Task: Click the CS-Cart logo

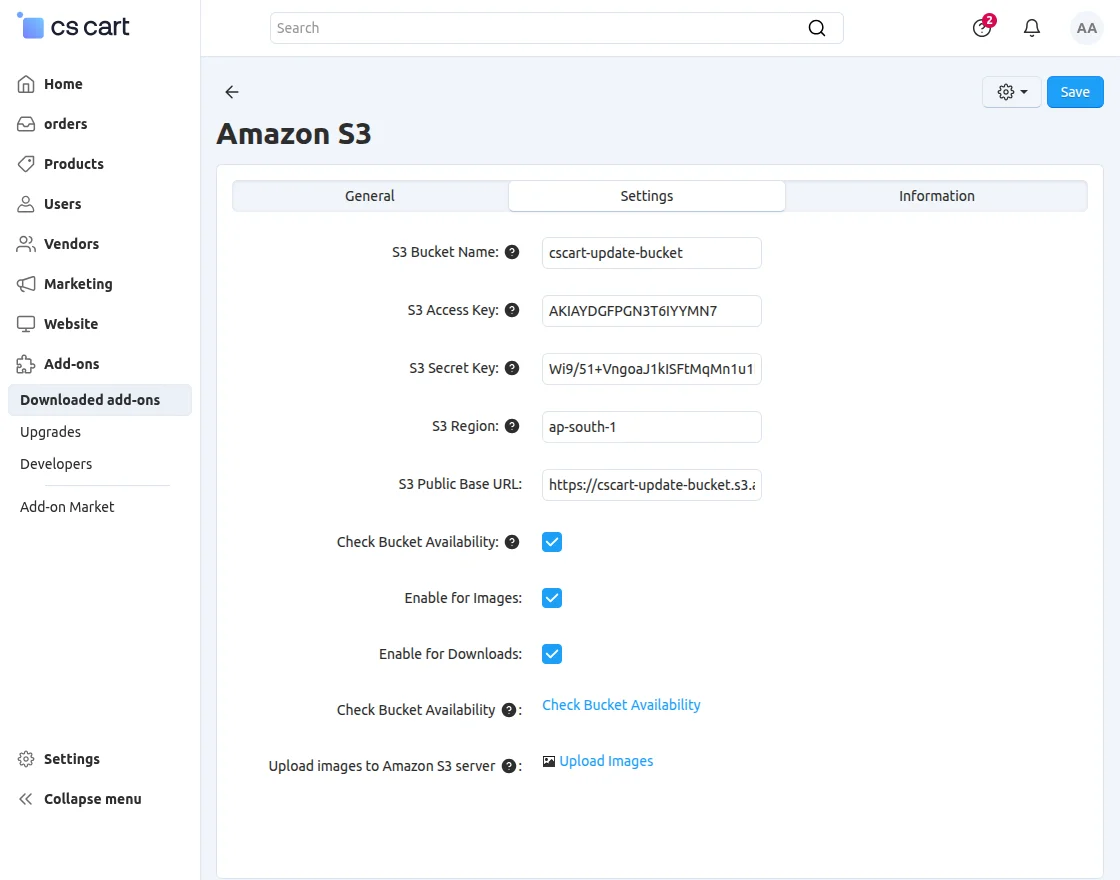Action: point(73,27)
